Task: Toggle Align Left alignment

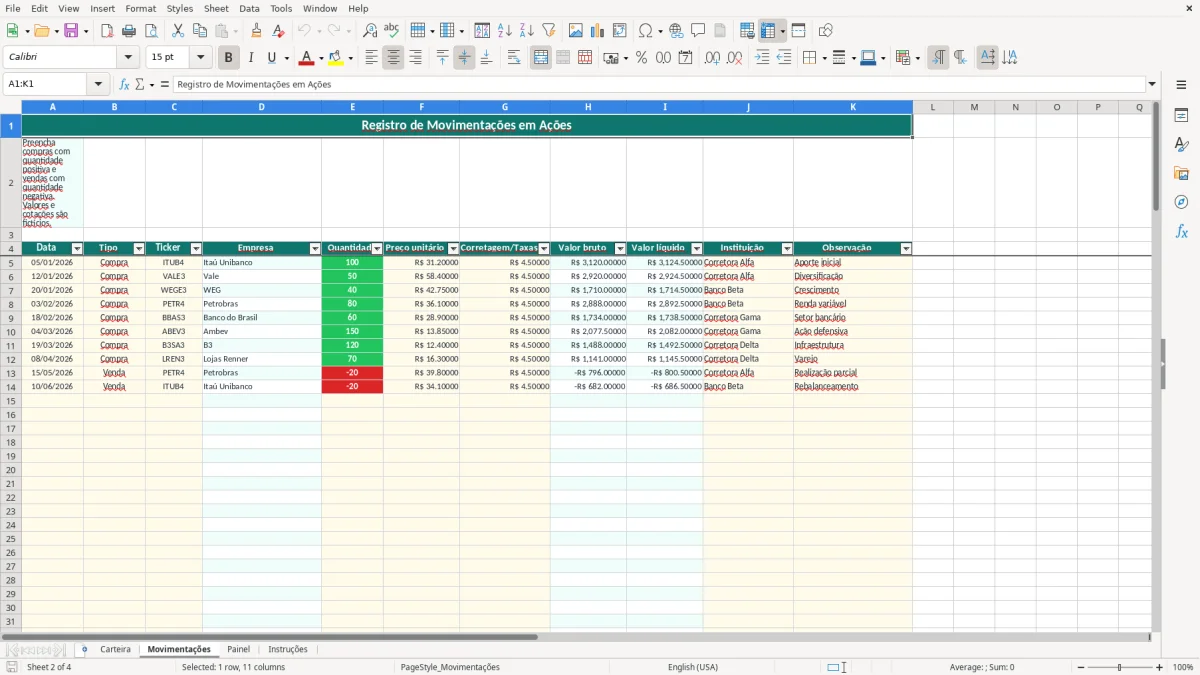Action: tap(371, 58)
